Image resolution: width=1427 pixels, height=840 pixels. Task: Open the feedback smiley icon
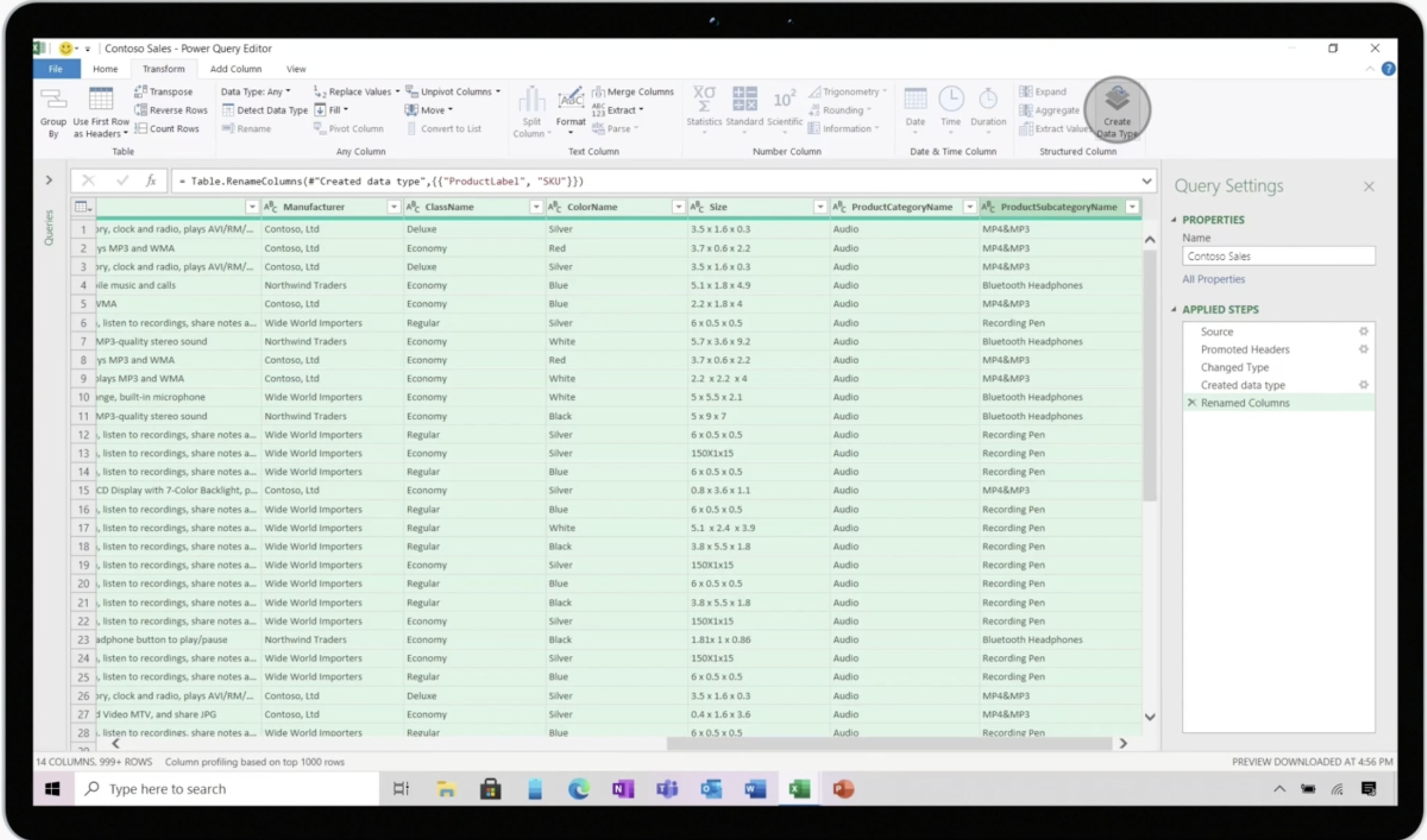pyautogui.click(x=66, y=49)
